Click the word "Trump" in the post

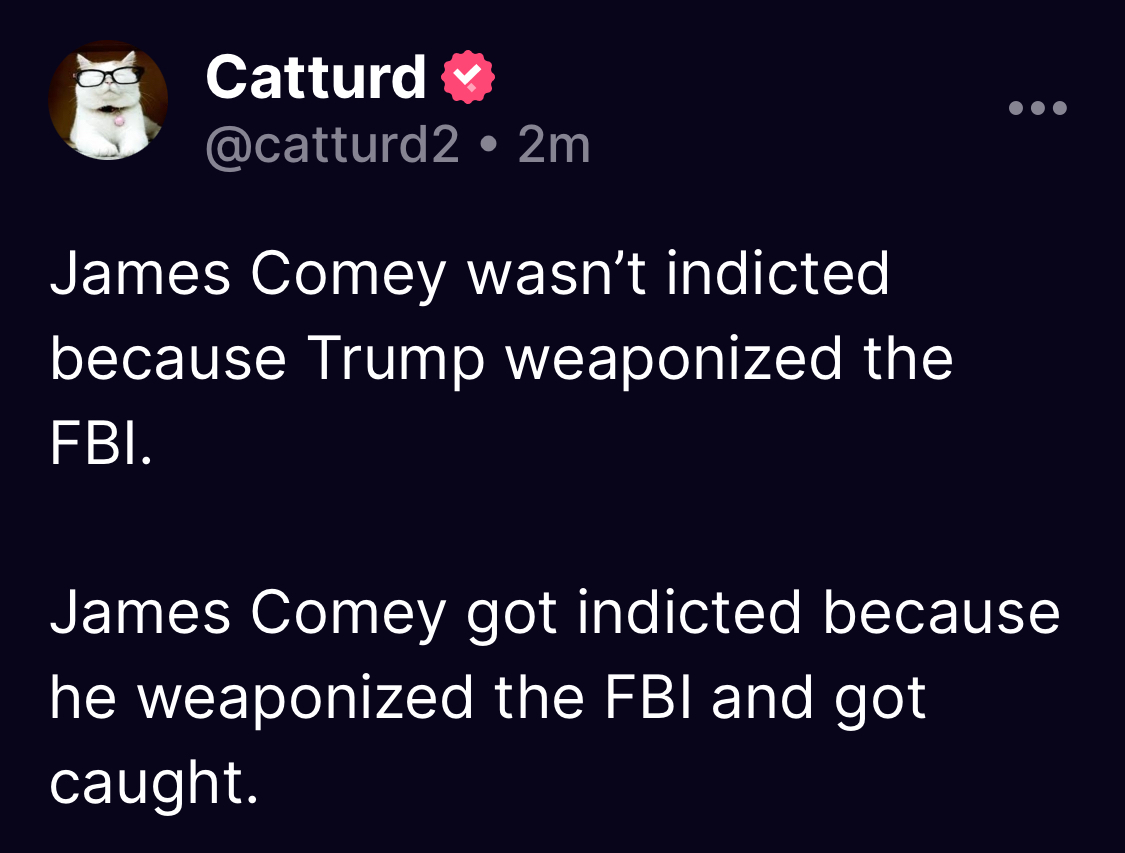395,360
